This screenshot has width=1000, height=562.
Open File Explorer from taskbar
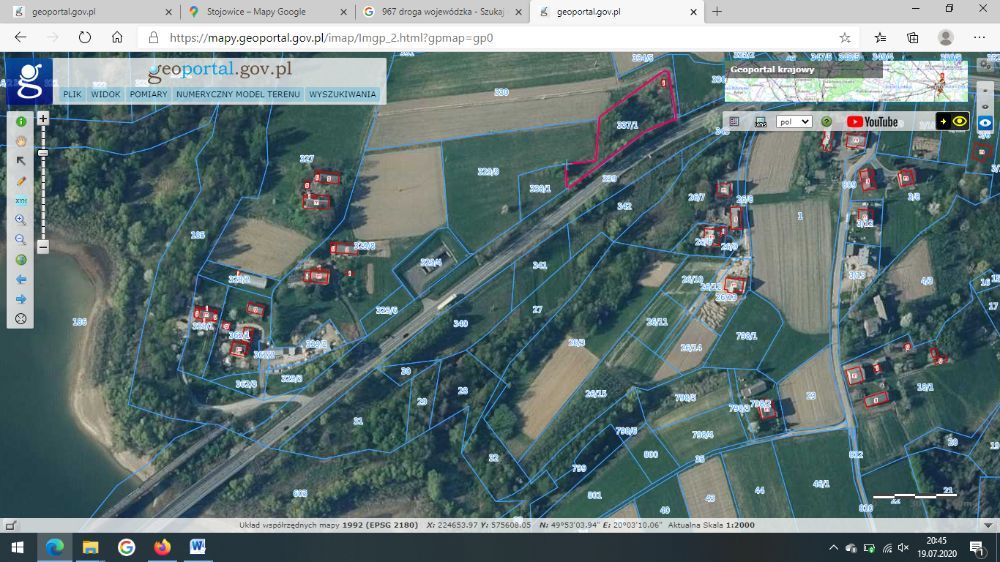tap(90, 547)
